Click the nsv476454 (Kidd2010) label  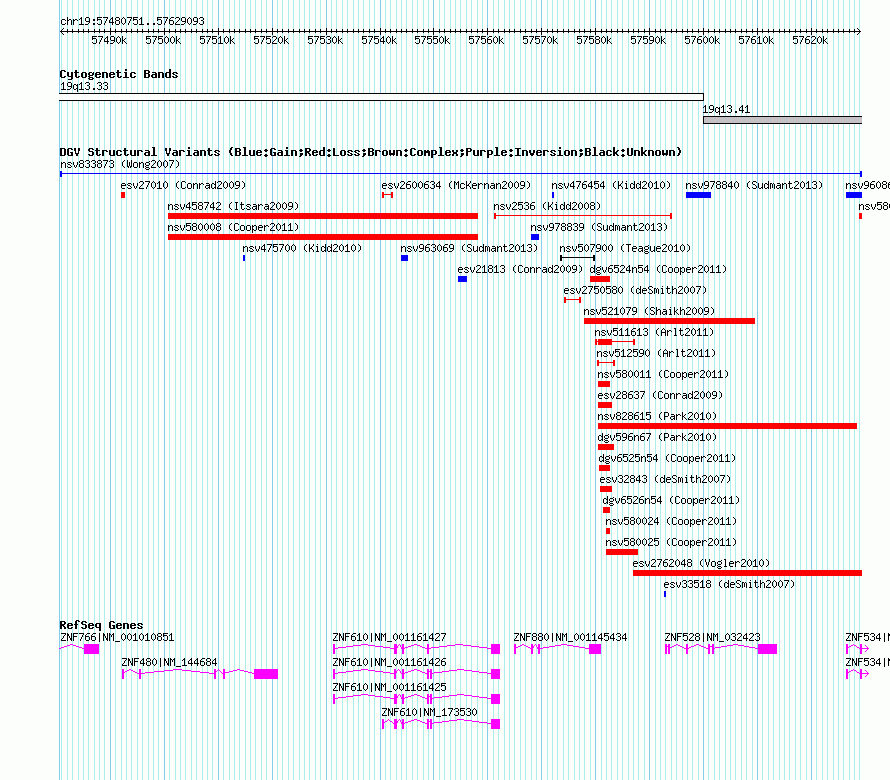point(611,186)
